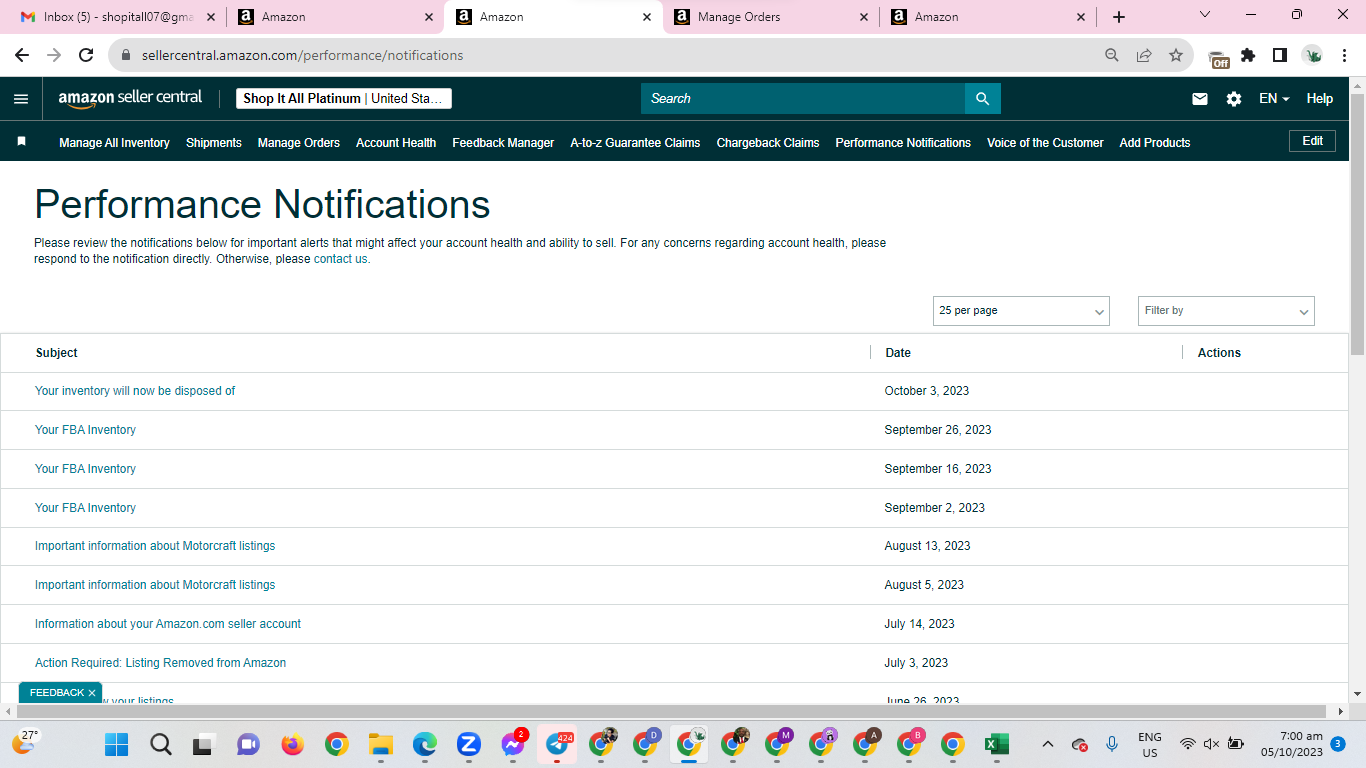Viewport: 1366px width, 768px height.
Task: Open Manage All Inventory menu item
Action: [x=114, y=143]
